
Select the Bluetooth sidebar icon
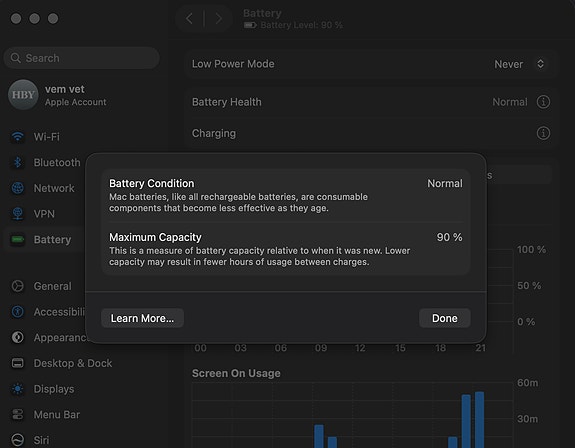(x=18, y=162)
